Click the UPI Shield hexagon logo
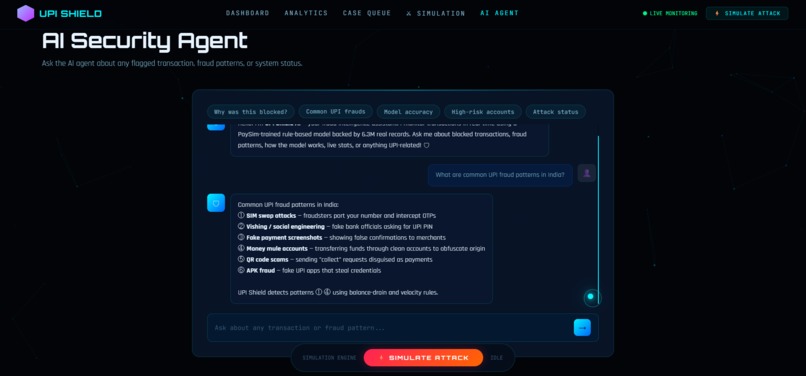The image size is (806, 376). tap(26, 13)
